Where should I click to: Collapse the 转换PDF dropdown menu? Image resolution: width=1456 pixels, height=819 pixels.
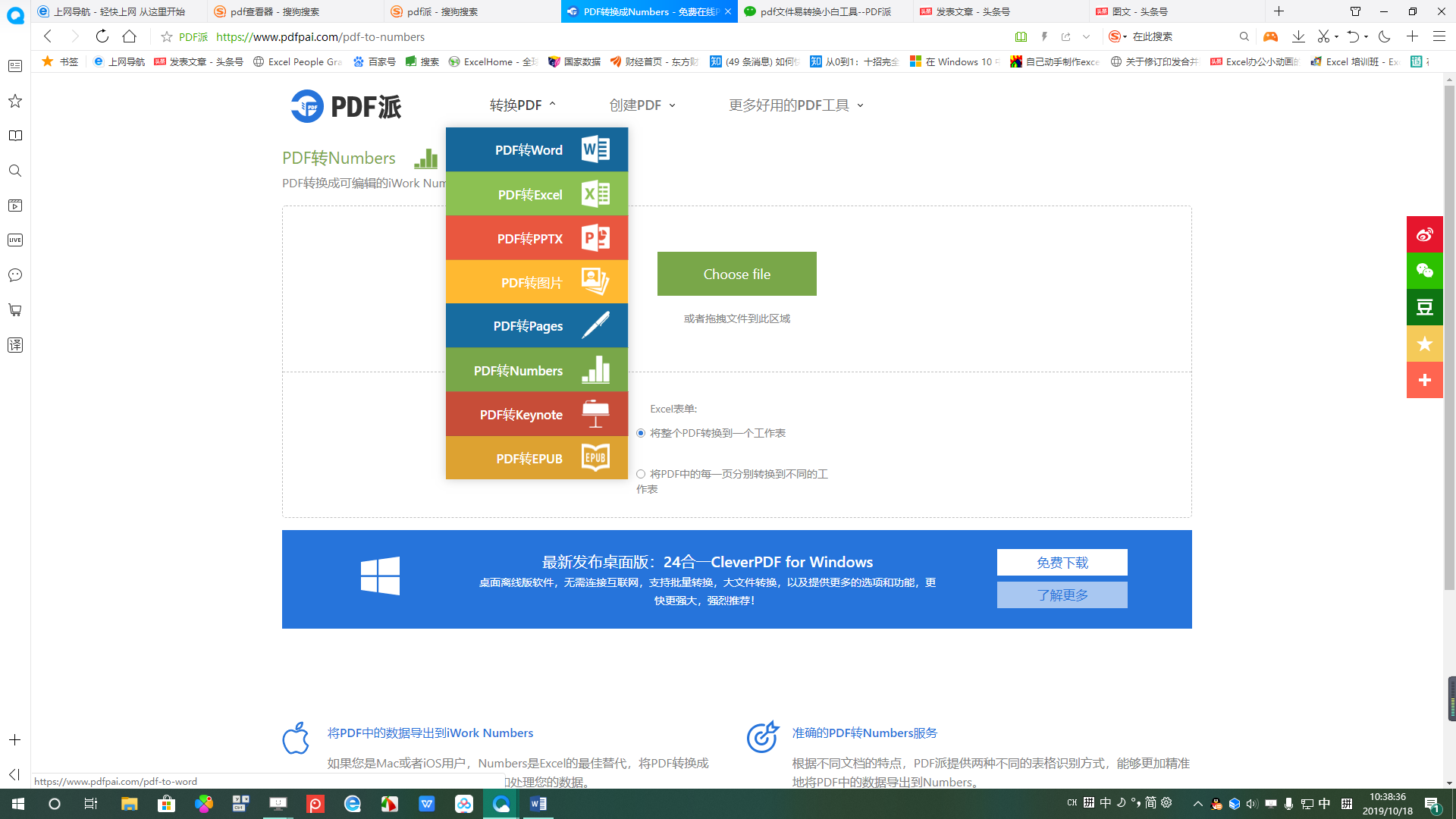tap(522, 105)
